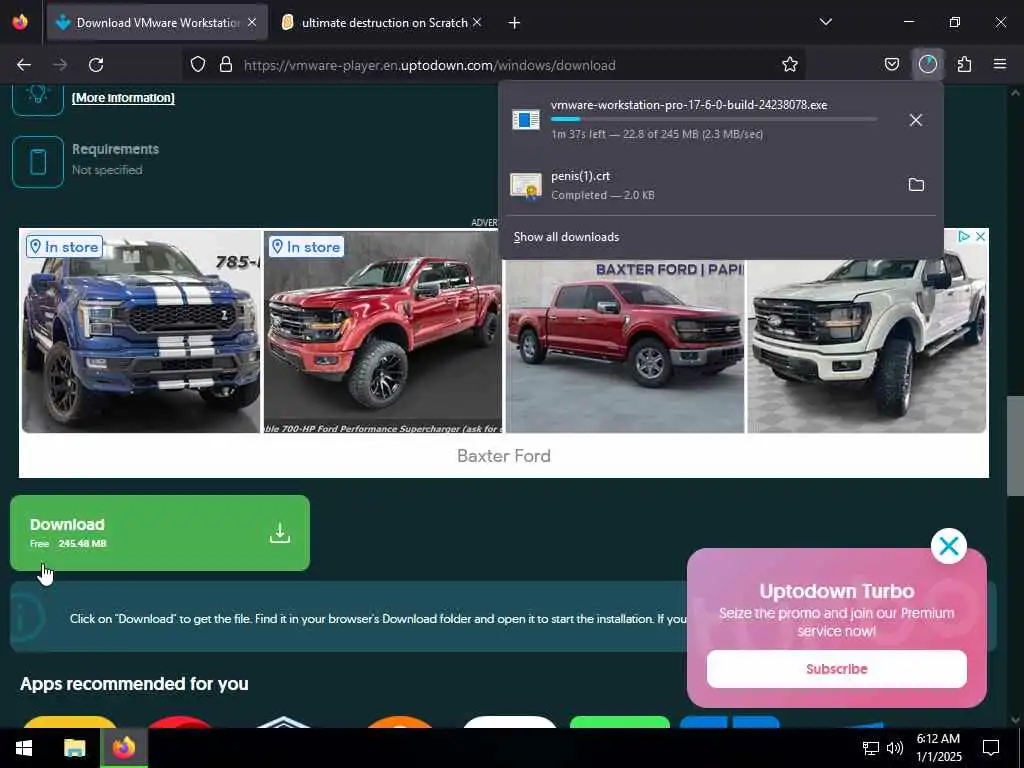The image size is (1024, 768).
Task: Close the Uptodown Turbo popup
Action: click(949, 546)
